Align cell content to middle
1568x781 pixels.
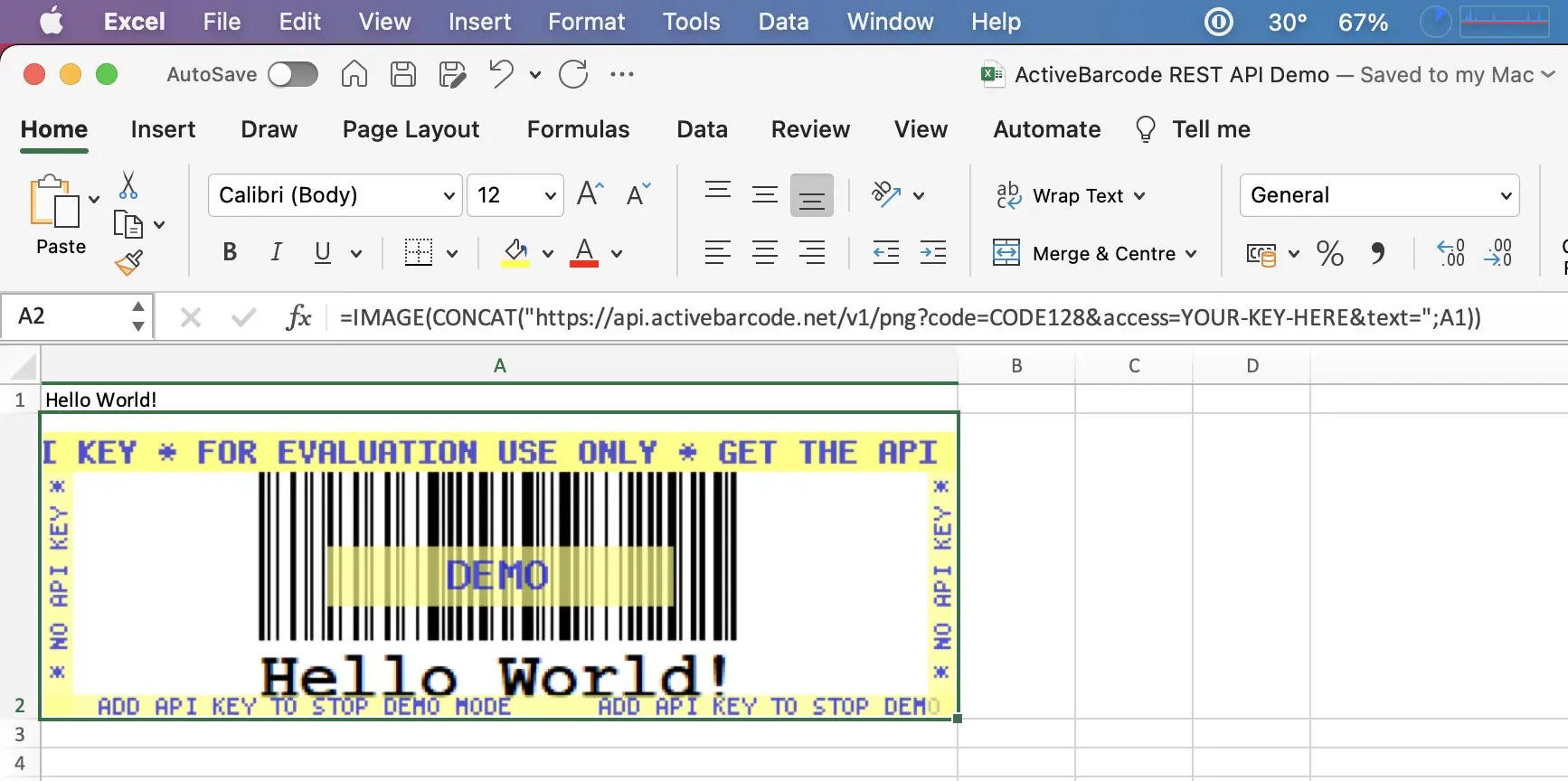(x=765, y=194)
